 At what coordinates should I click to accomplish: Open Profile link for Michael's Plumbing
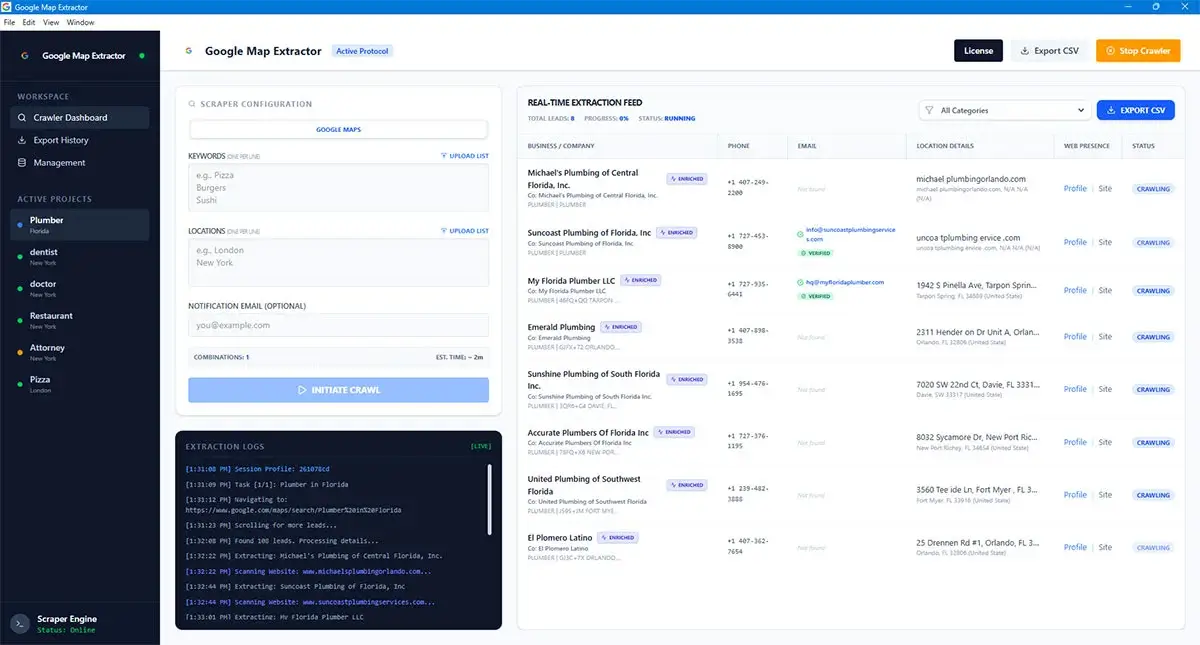tap(1075, 189)
